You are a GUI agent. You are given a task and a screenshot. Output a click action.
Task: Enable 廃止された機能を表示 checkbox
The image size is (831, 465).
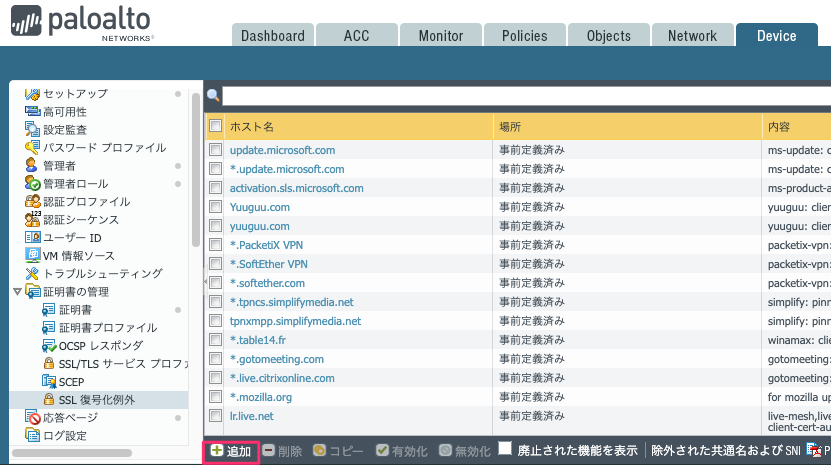pyautogui.click(x=505, y=449)
